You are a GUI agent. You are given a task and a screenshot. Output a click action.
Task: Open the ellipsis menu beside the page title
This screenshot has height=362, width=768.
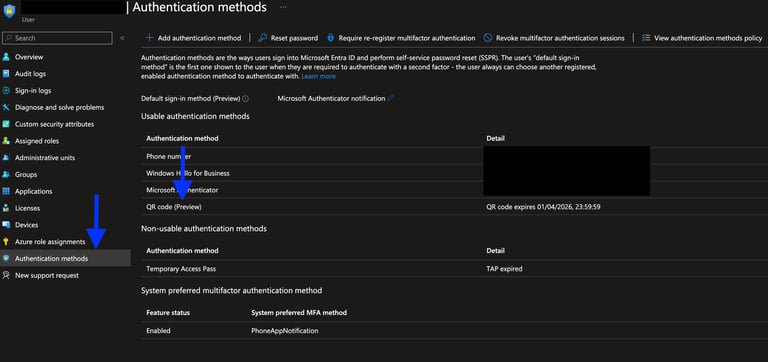click(x=283, y=7)
